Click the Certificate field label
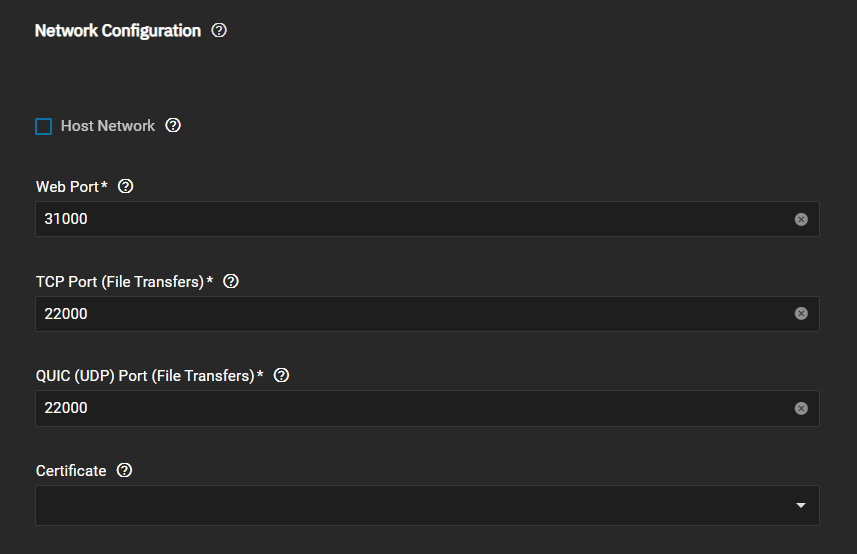This screenshot has height=554, width=857. [x=71, y=471]
